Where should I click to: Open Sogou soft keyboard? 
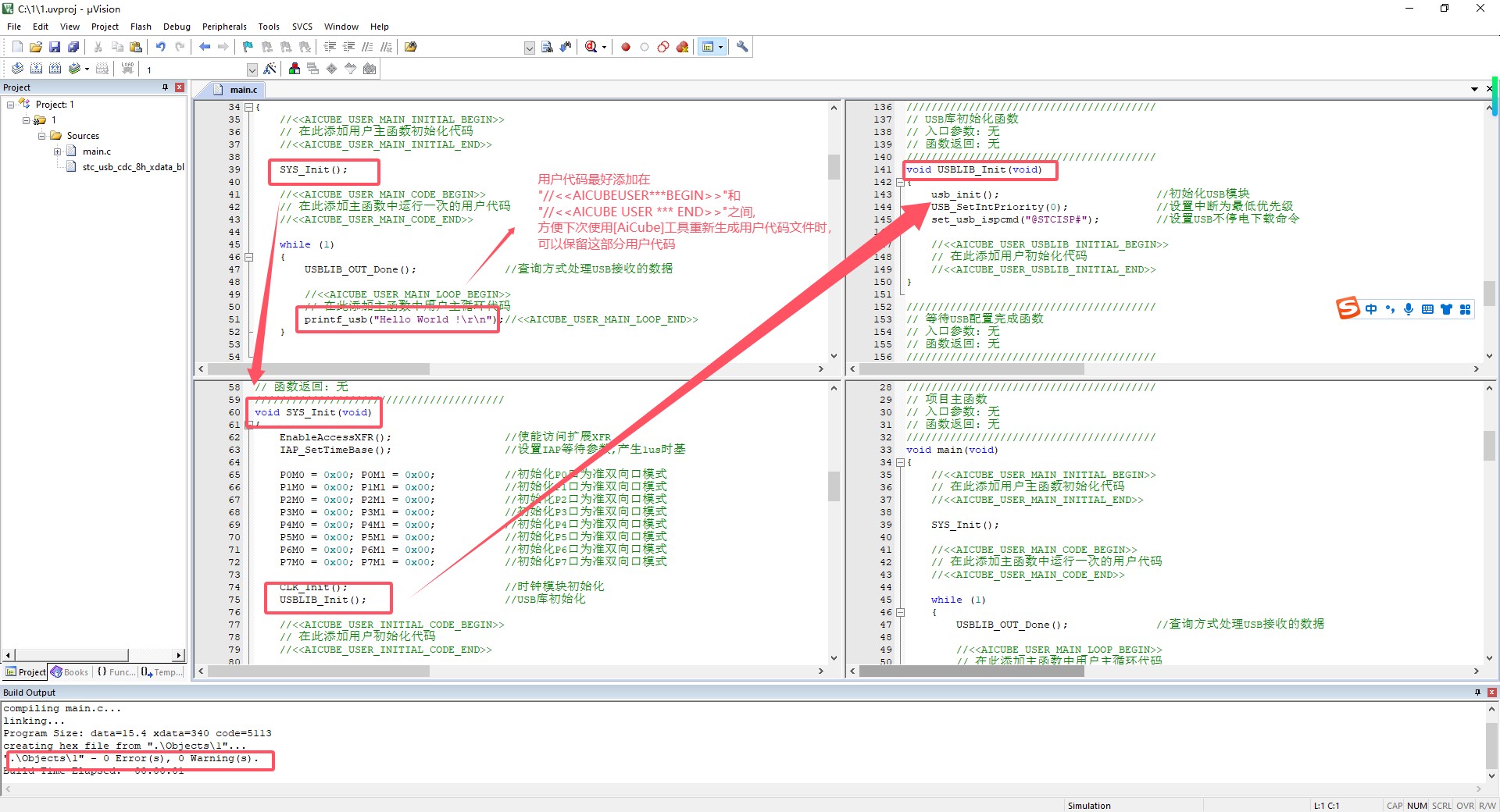pyautogui.click(x=1427, y=309)
